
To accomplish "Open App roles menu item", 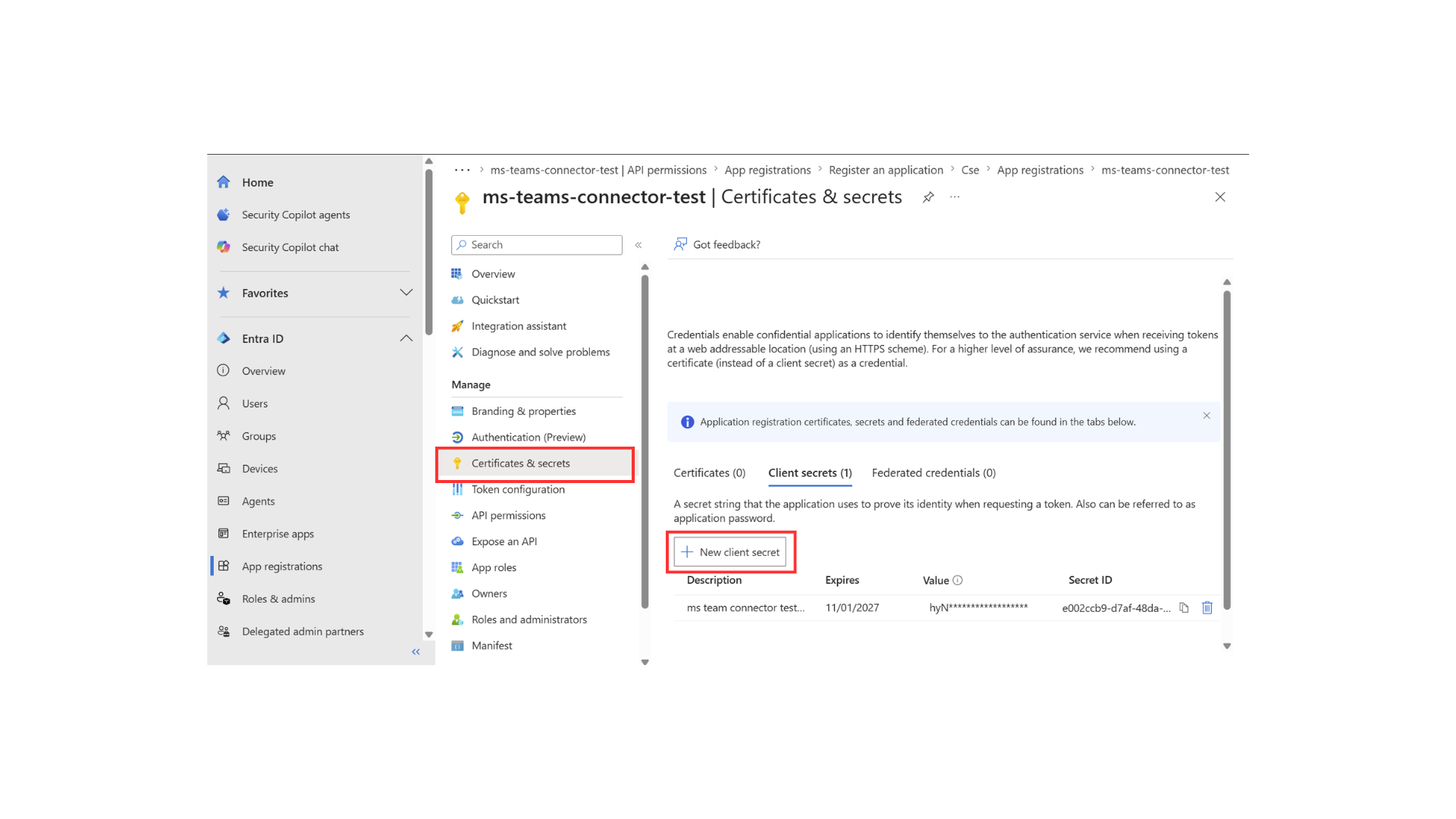I will [x=494, y=568].
